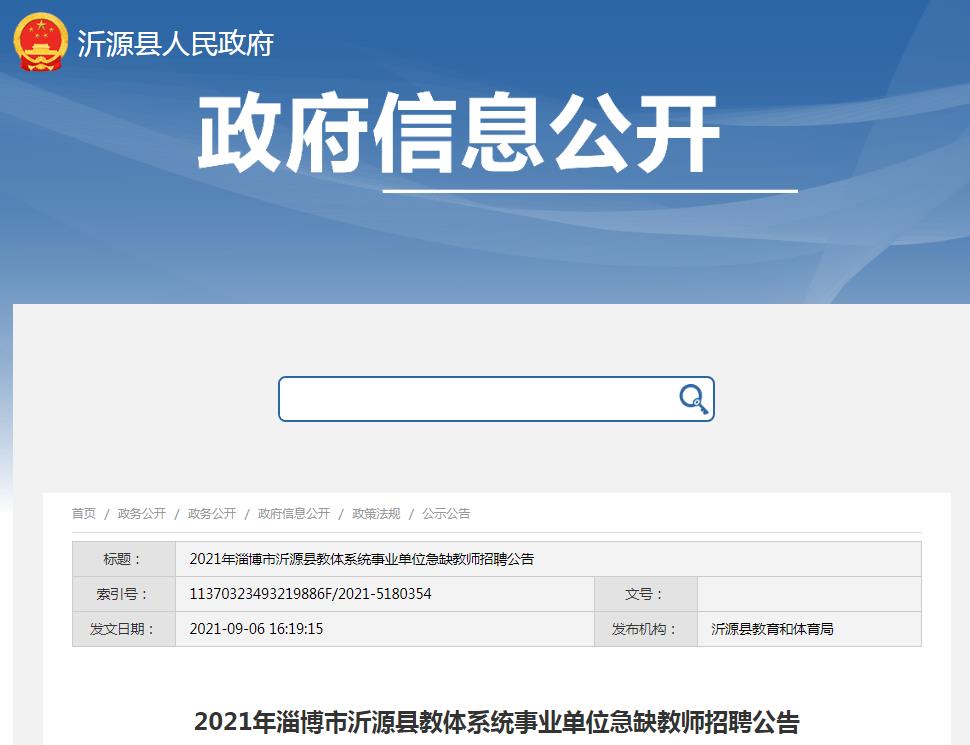This screenshot has width=970, height=745.
Task: Select the 发布机构： label cell
Action: click(646, 629)
